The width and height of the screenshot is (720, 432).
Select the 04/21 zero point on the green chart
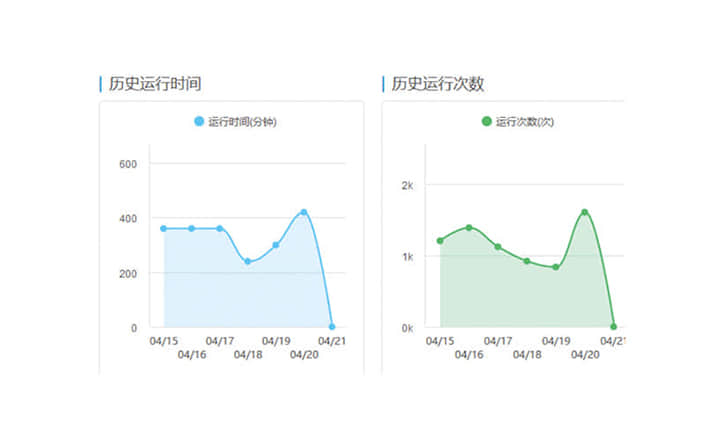click(x=613, y=327)
